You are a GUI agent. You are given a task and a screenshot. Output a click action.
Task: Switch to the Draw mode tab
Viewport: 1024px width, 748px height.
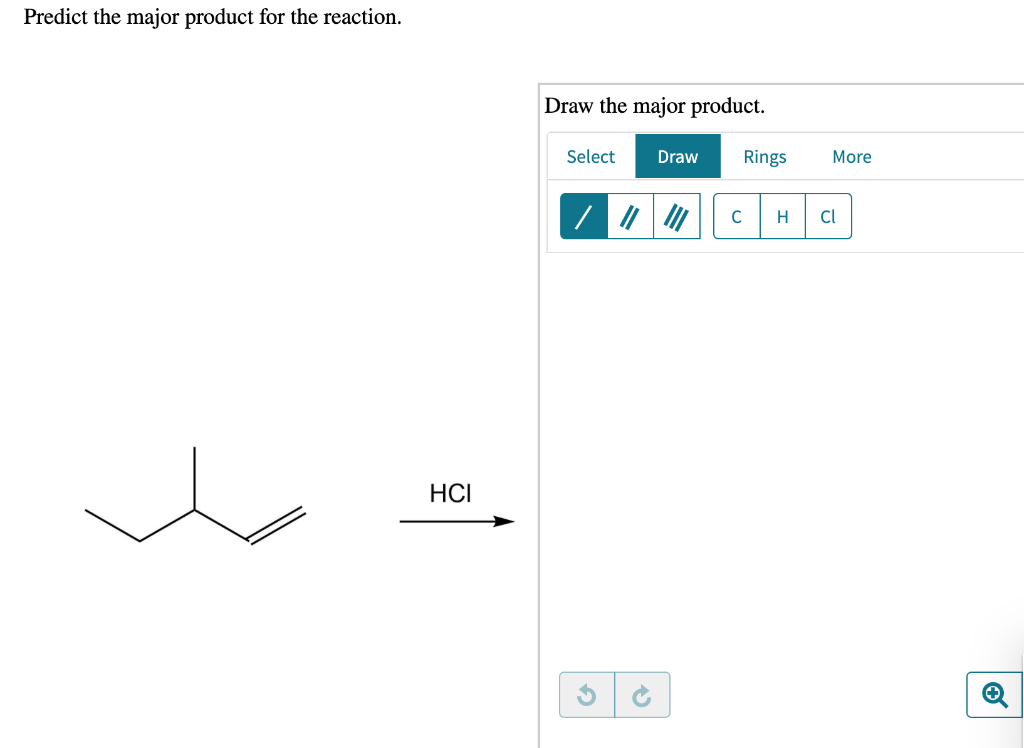click(678, 156)
